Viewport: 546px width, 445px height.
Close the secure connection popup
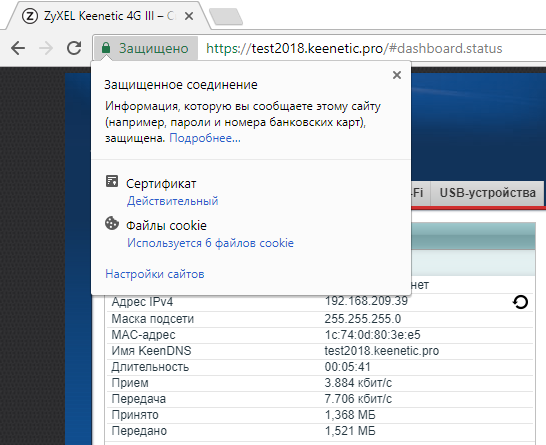point(397,75)
